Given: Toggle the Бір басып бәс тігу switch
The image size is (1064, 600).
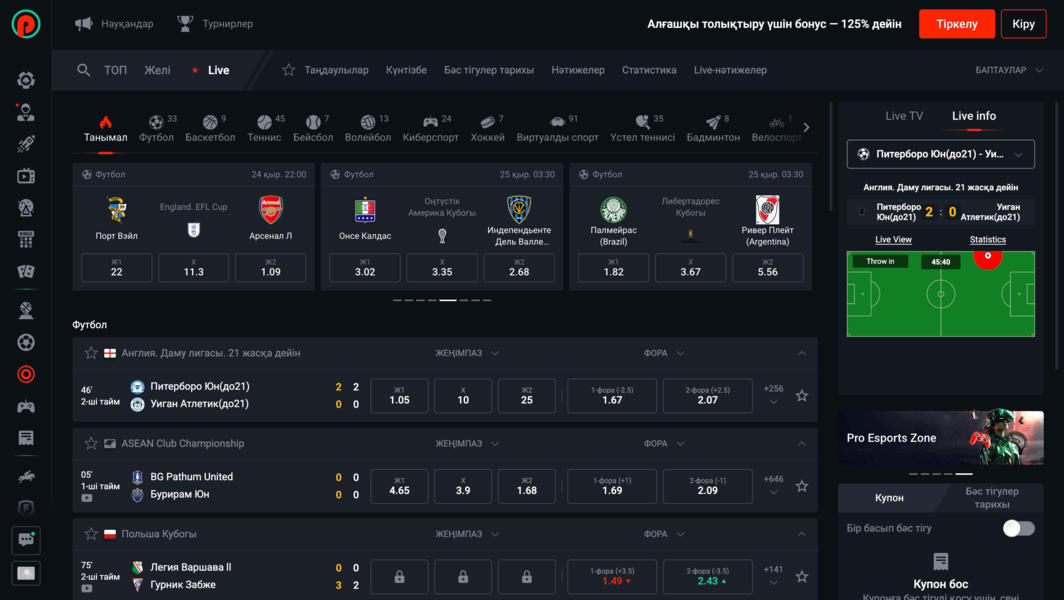Looking at the screenshot, I should [1018, 528].
